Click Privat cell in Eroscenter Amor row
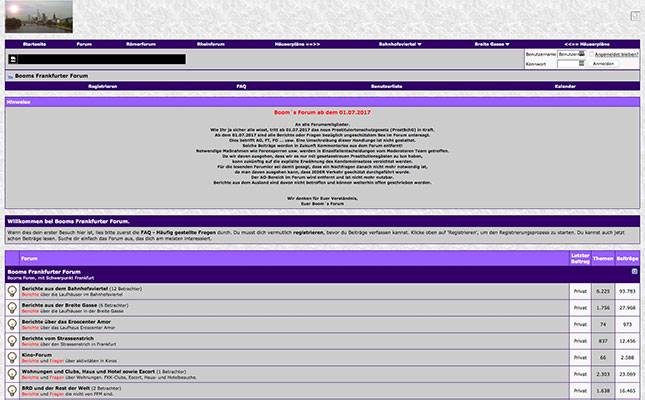 [580, 324]
